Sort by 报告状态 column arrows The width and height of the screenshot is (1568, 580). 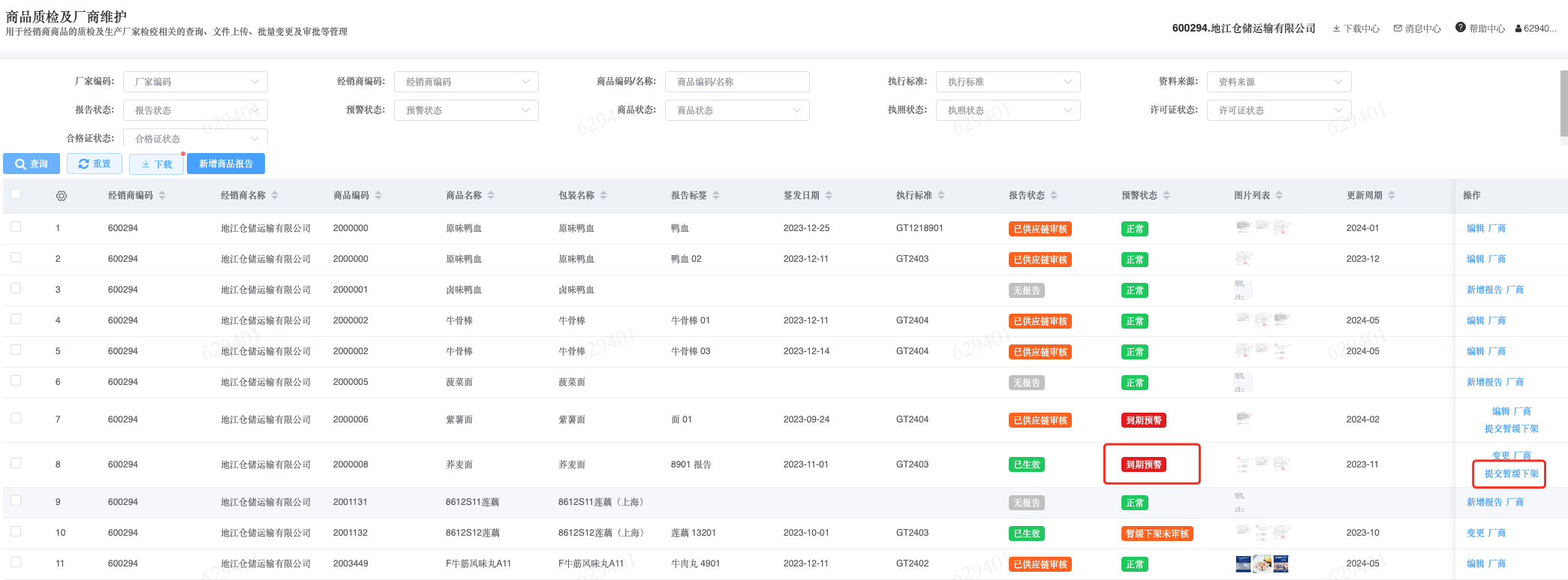click(x=1054, y=195)
